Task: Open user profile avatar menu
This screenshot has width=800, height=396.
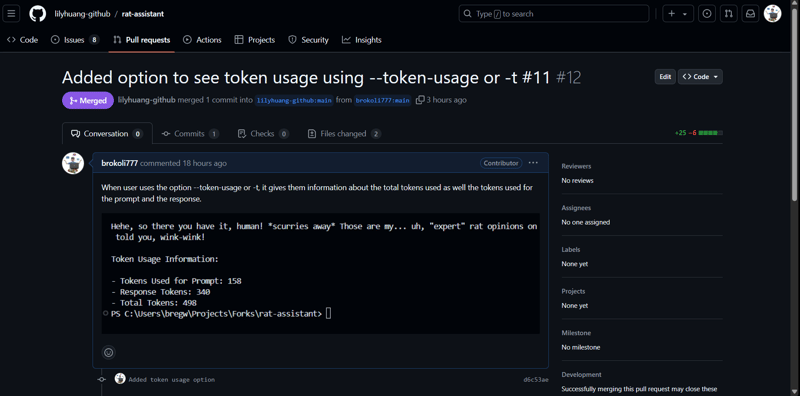Action: click(772, 14)
